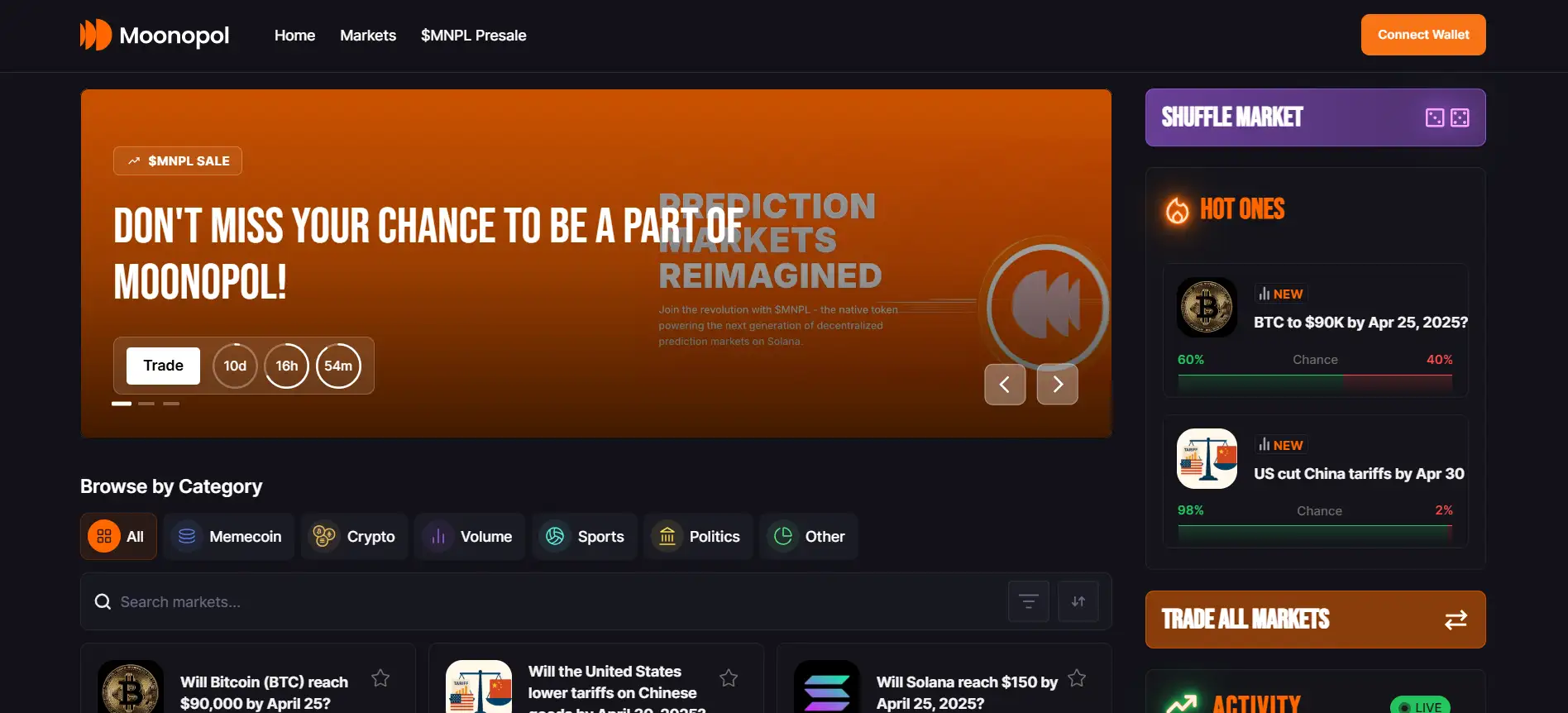This screenshot has width=1568, height=713.
Task: Click the tariff scales icon in Hot Ones
Action: [1207, 458]
